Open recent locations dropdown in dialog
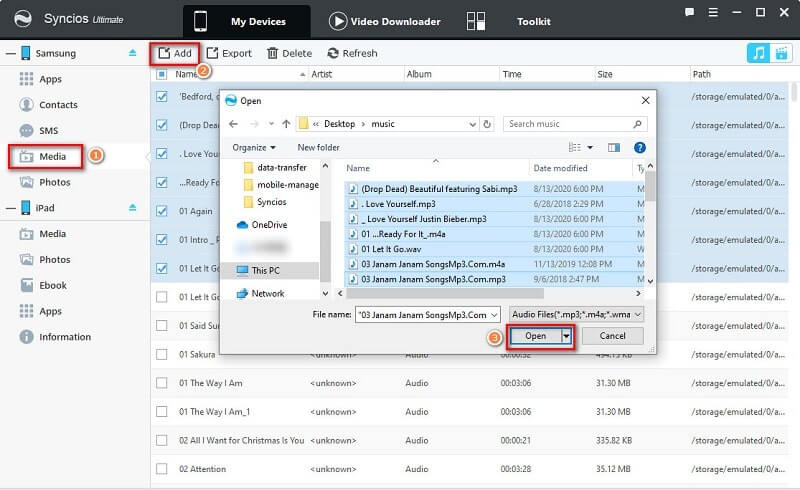Viewport: 800px width, 490px height. point(271,124)
